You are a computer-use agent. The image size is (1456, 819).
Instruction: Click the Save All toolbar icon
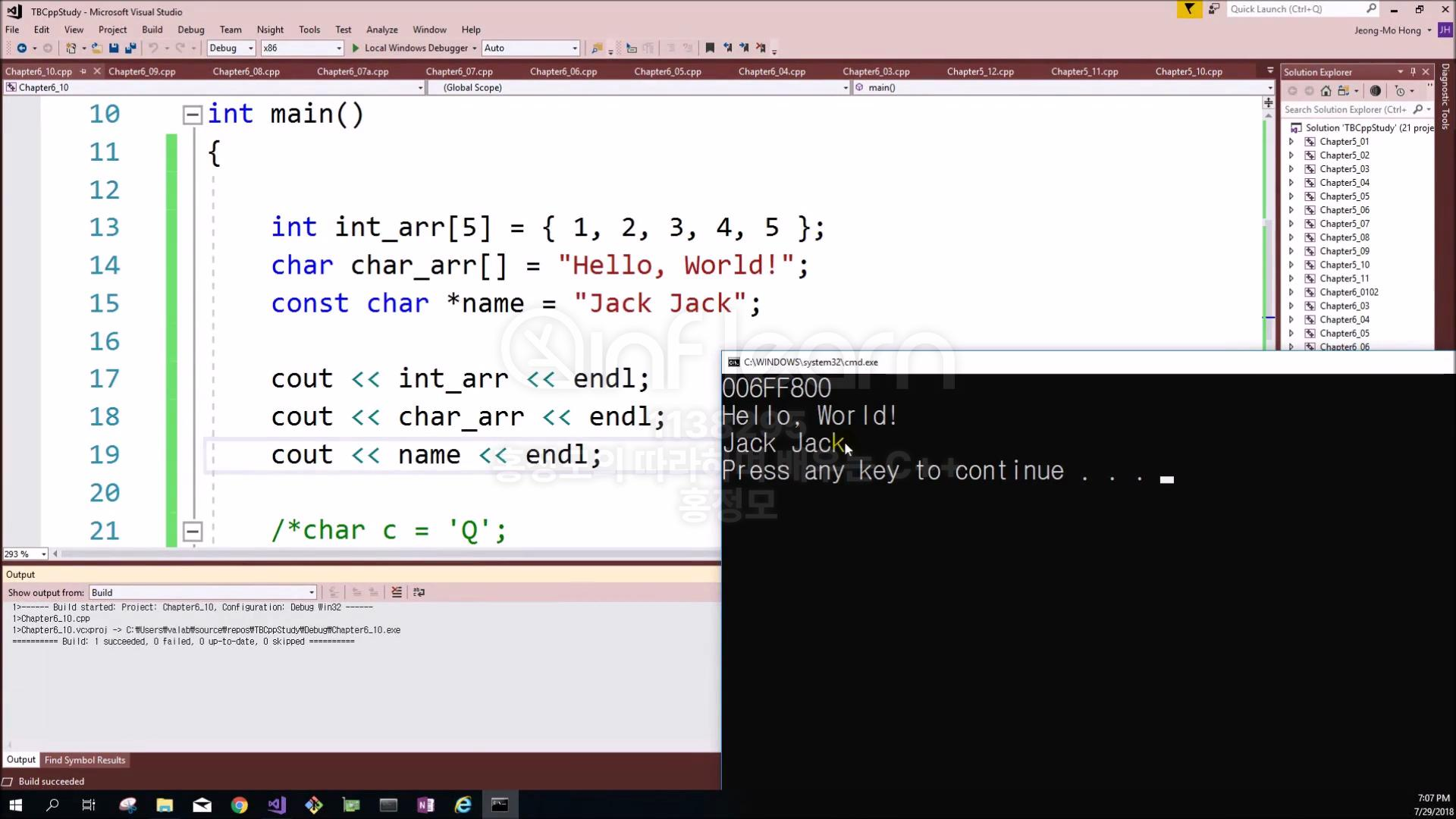[x=130, y=48]
